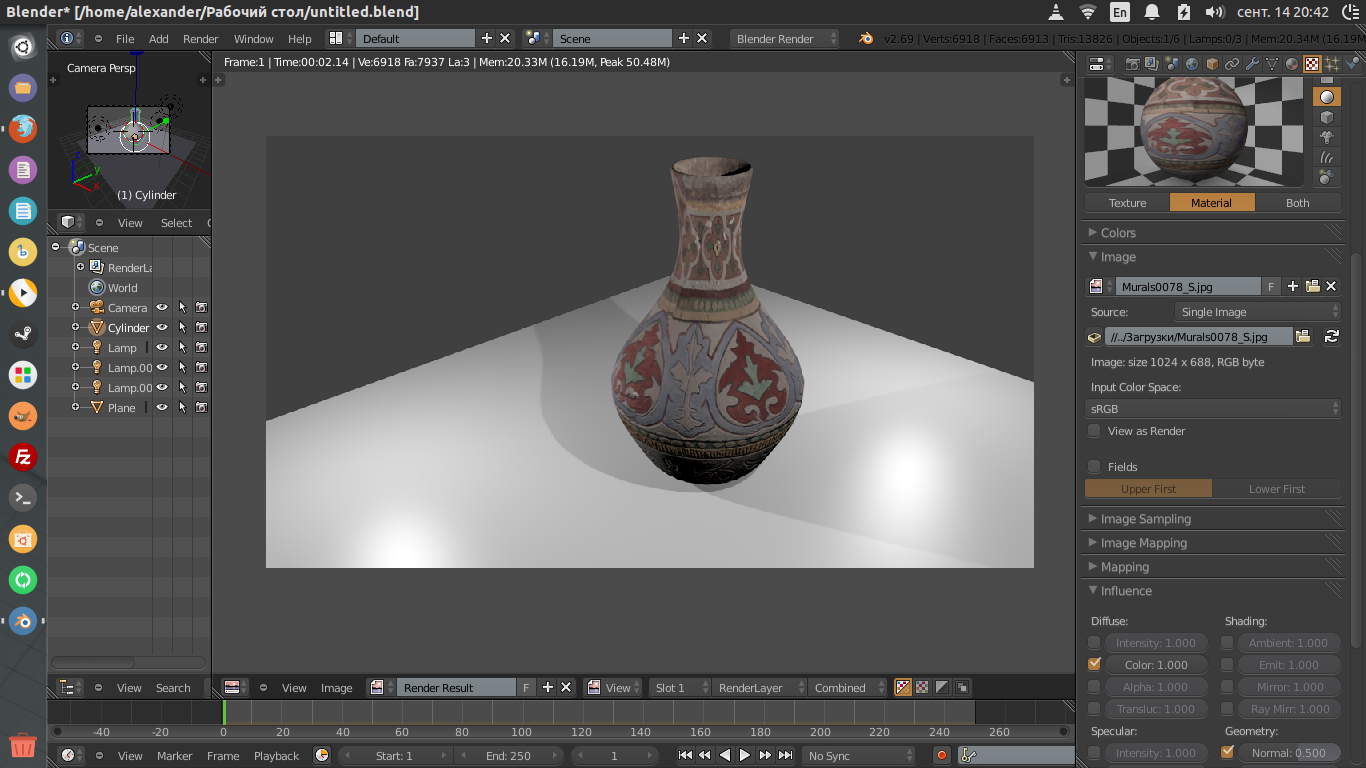This screenshot has width=1366, height=768.
Task: Enable the View as Render checkbox
Action: click(1094, 431)
